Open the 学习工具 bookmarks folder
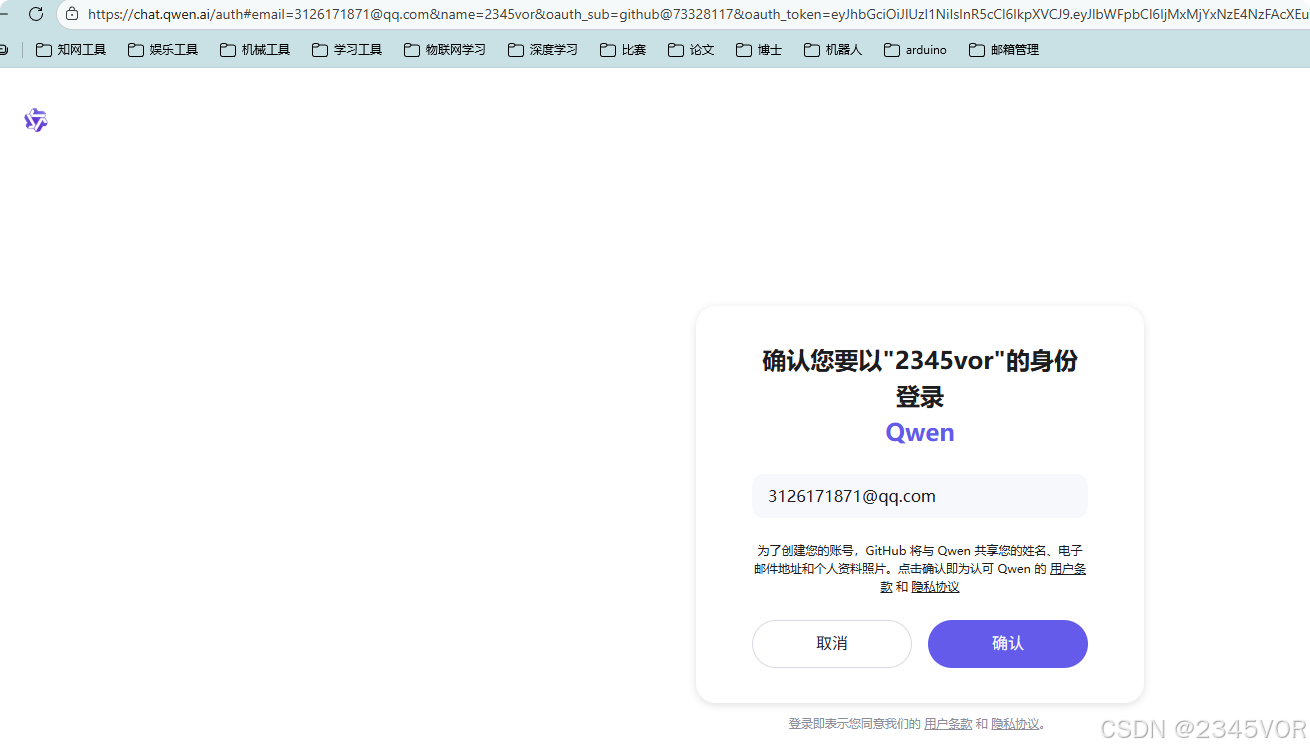Viewport: 1310px width, 751px height. pos(357,49)
